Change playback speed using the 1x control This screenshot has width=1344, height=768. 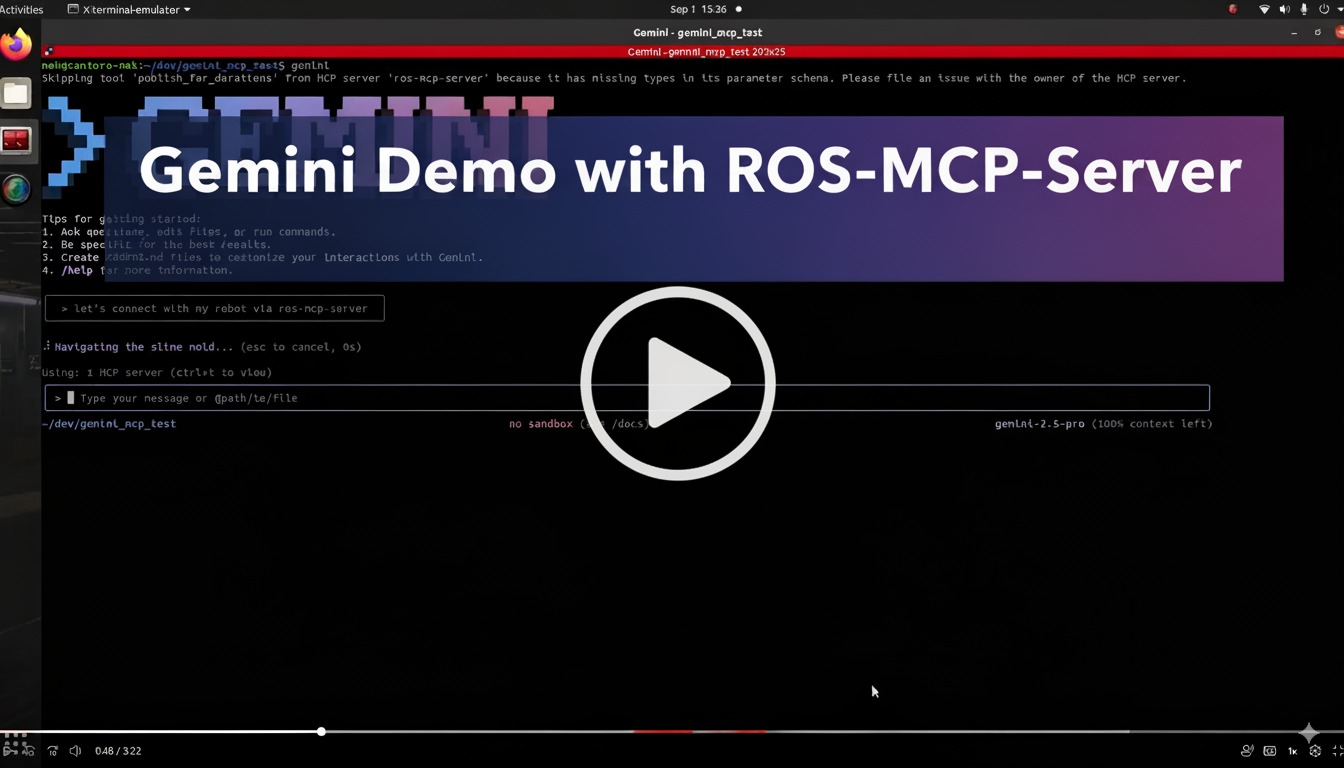click(1292, 751)
